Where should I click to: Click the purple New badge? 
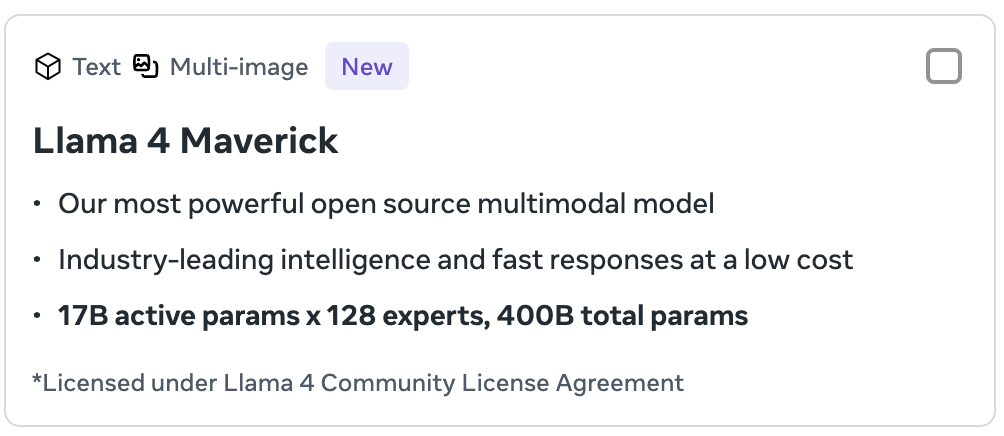pos(367,66)
